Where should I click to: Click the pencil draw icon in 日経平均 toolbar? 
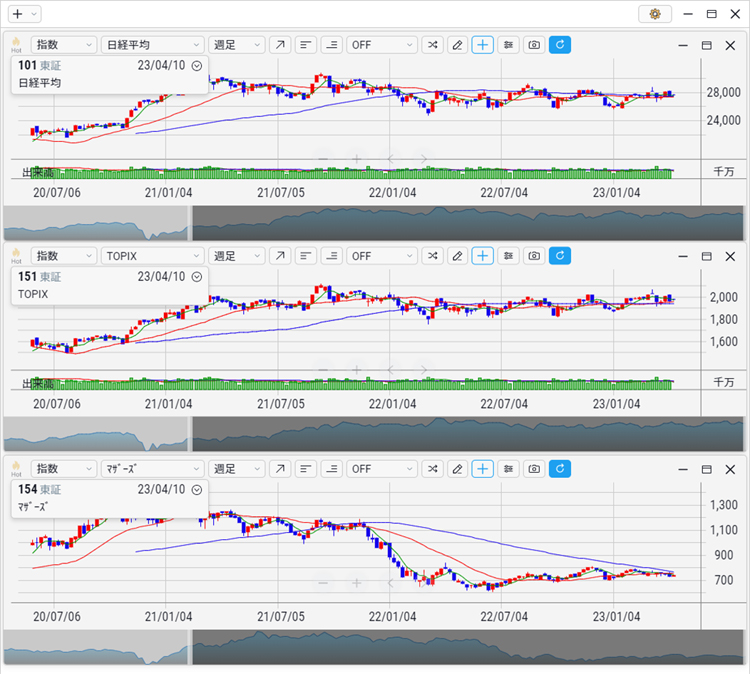[x=457, y=45]
